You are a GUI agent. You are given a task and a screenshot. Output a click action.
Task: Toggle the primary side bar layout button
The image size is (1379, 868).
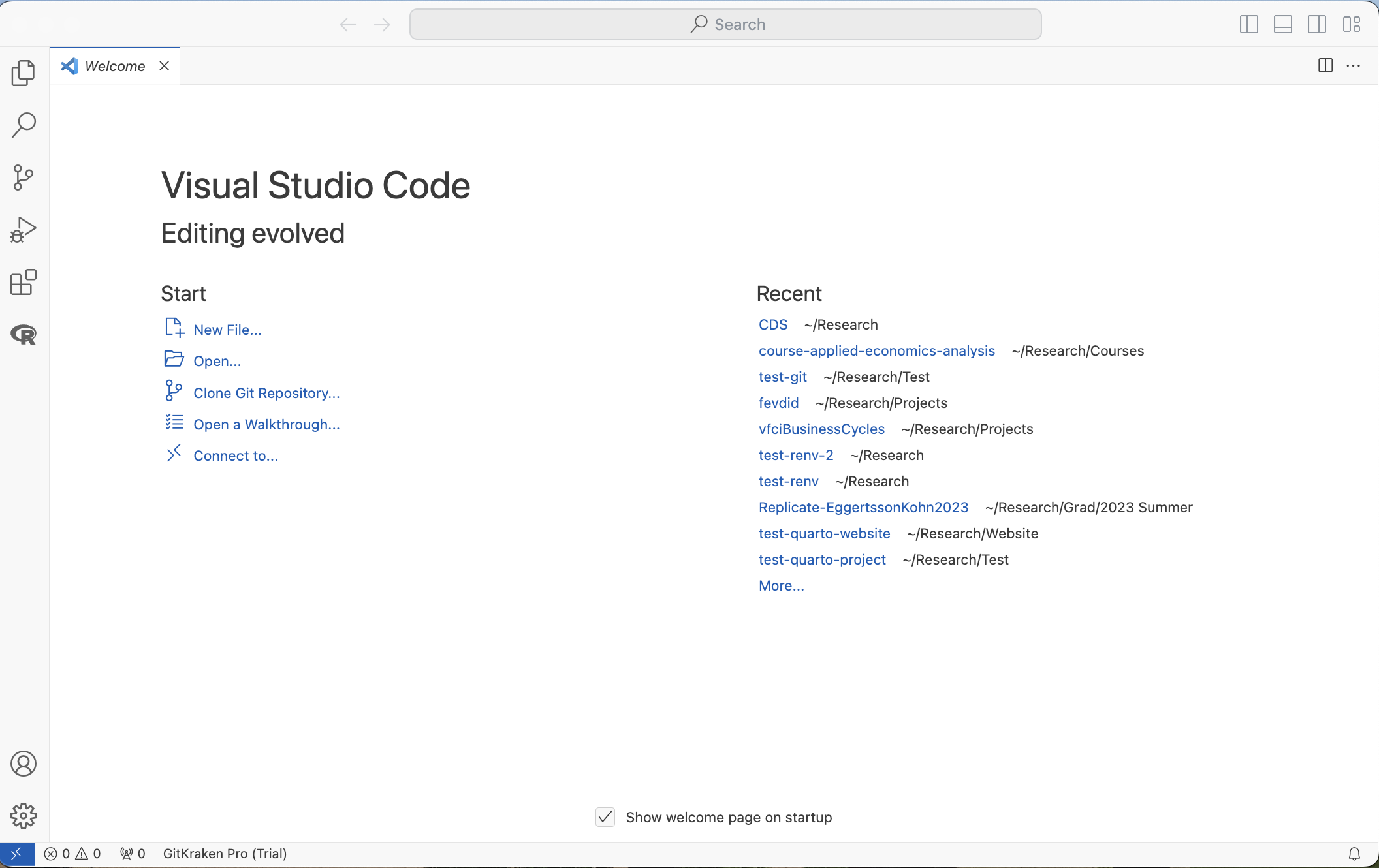1248,25
